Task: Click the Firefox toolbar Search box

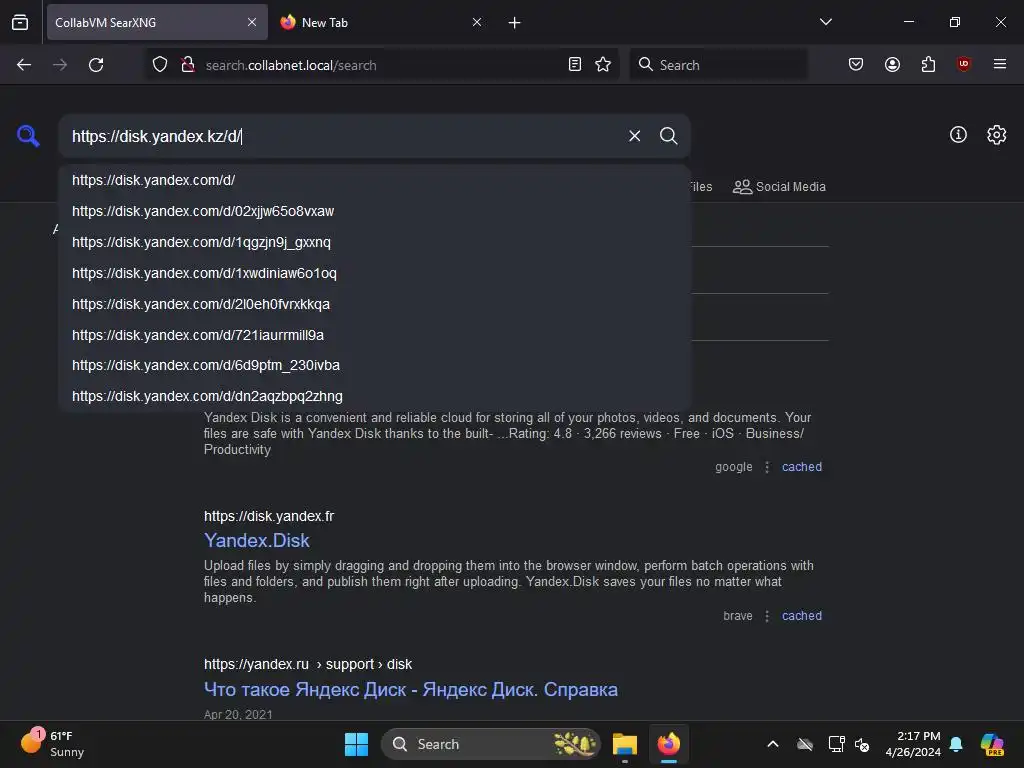Action: [x=718, y=64]
